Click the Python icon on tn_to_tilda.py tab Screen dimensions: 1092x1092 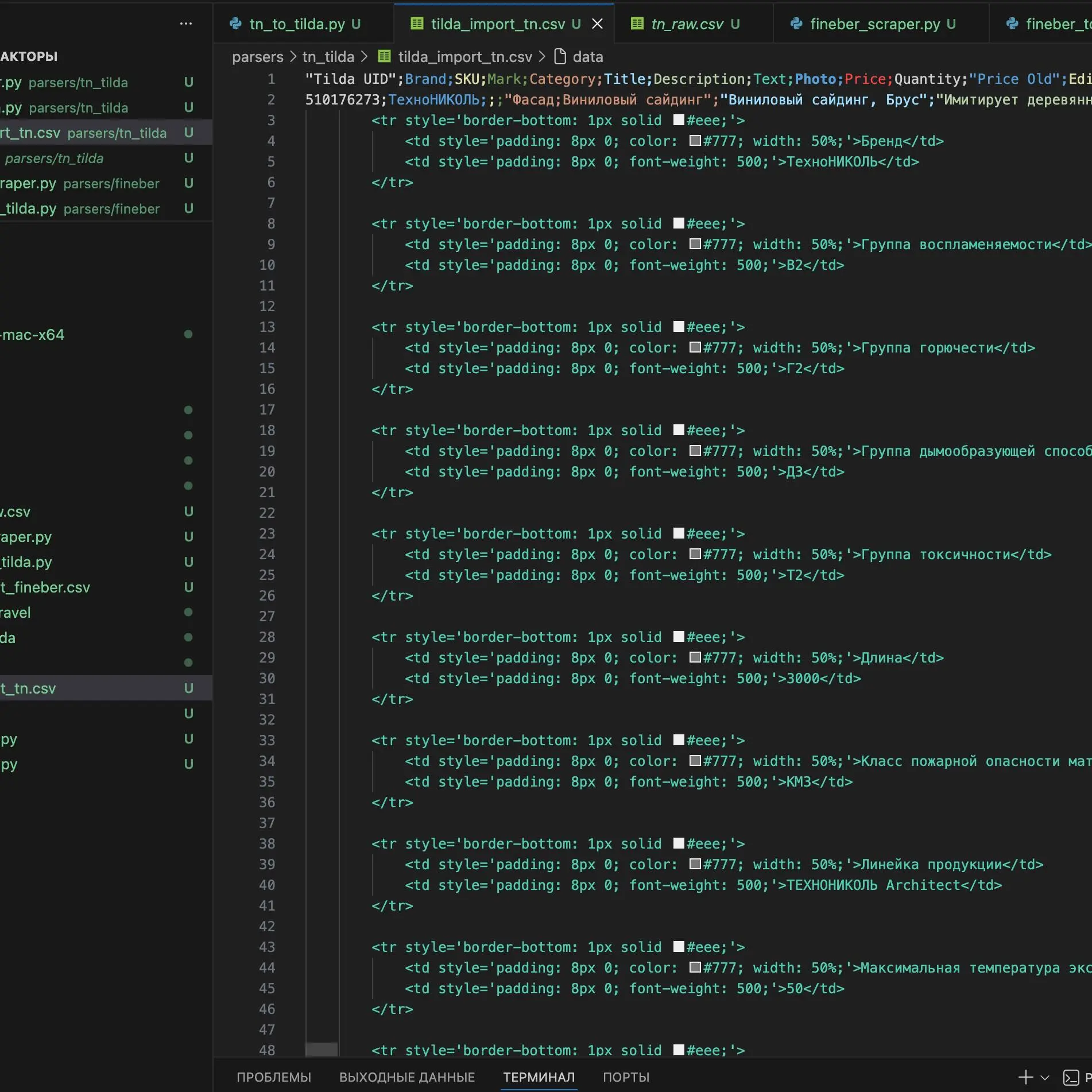(x=235, y=24)
